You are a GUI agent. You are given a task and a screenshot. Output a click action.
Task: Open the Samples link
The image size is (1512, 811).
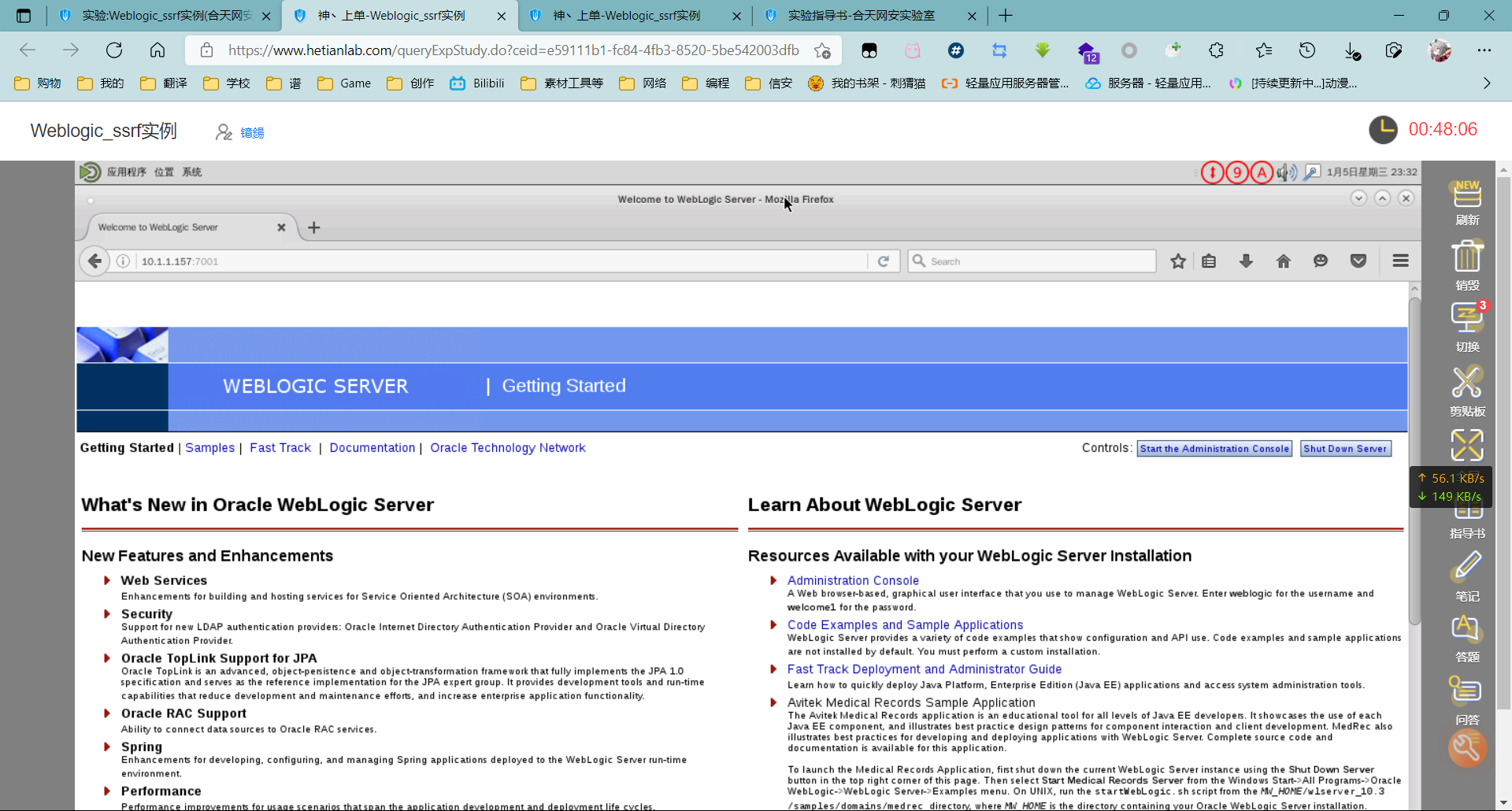click(x=209, y=447)
